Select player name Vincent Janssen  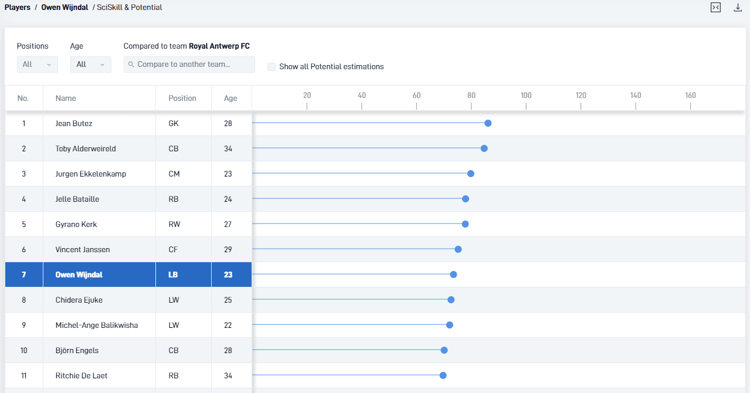pos(82,250)
